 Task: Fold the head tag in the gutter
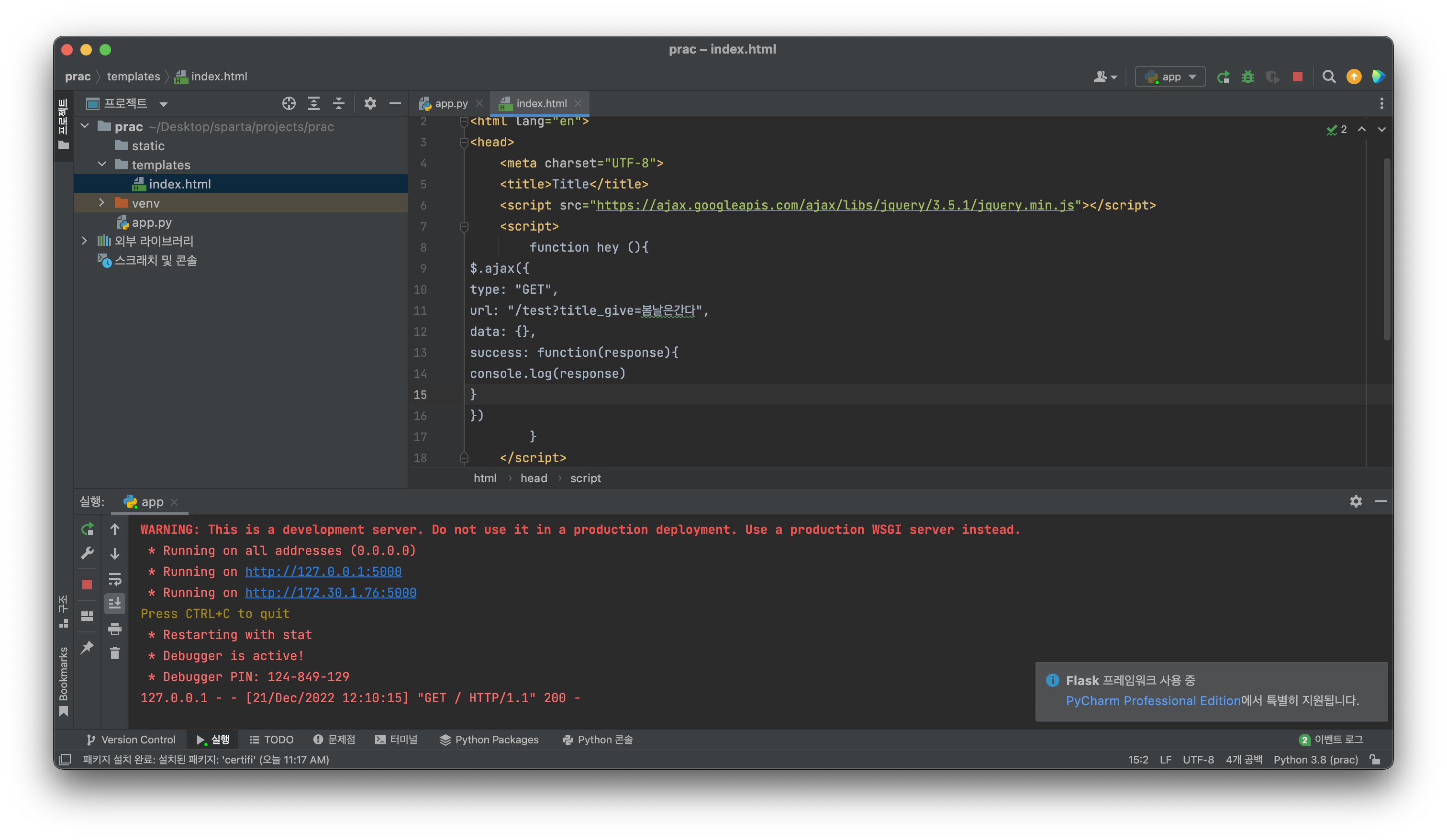point(464,143)
